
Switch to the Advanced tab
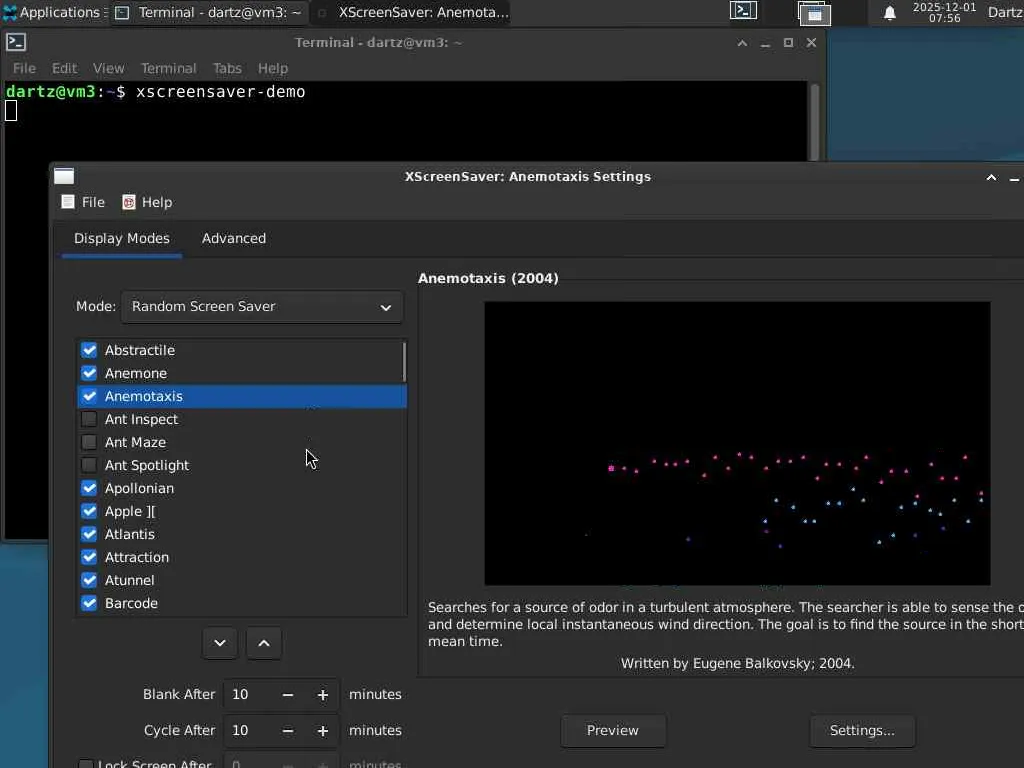coord(234,238)
